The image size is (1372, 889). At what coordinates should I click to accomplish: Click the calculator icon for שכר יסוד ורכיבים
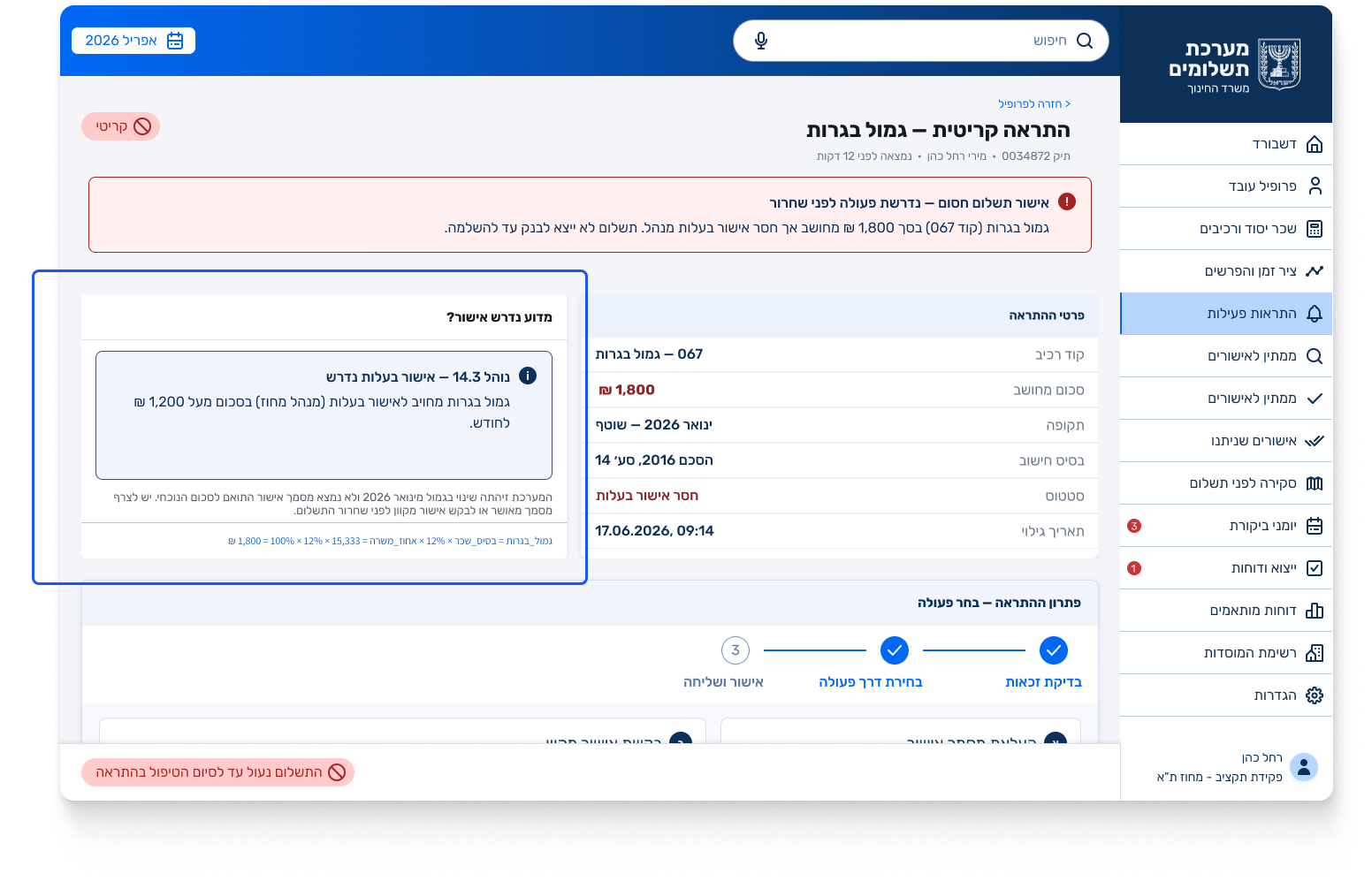tap(1315, 229)
